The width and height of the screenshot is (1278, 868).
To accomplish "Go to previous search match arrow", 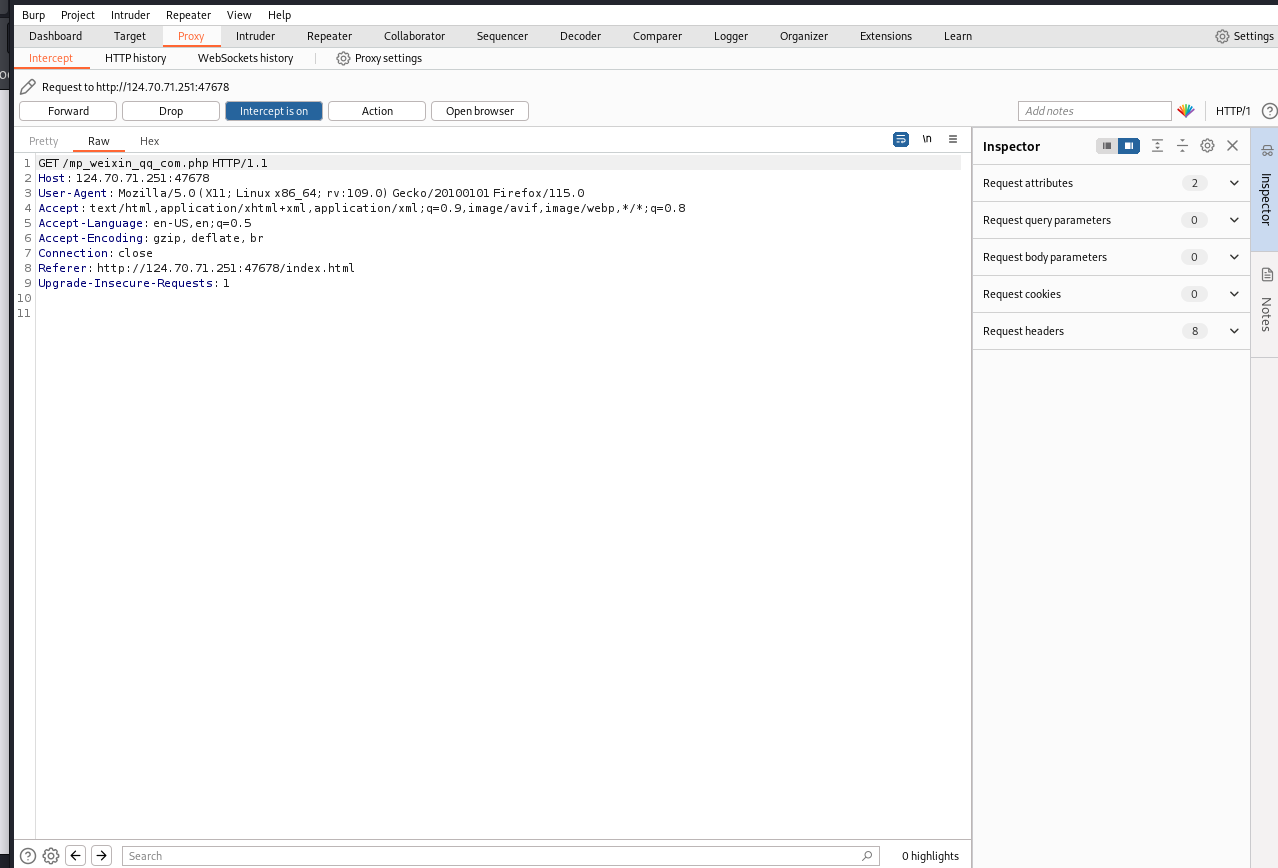I will 75,856.
